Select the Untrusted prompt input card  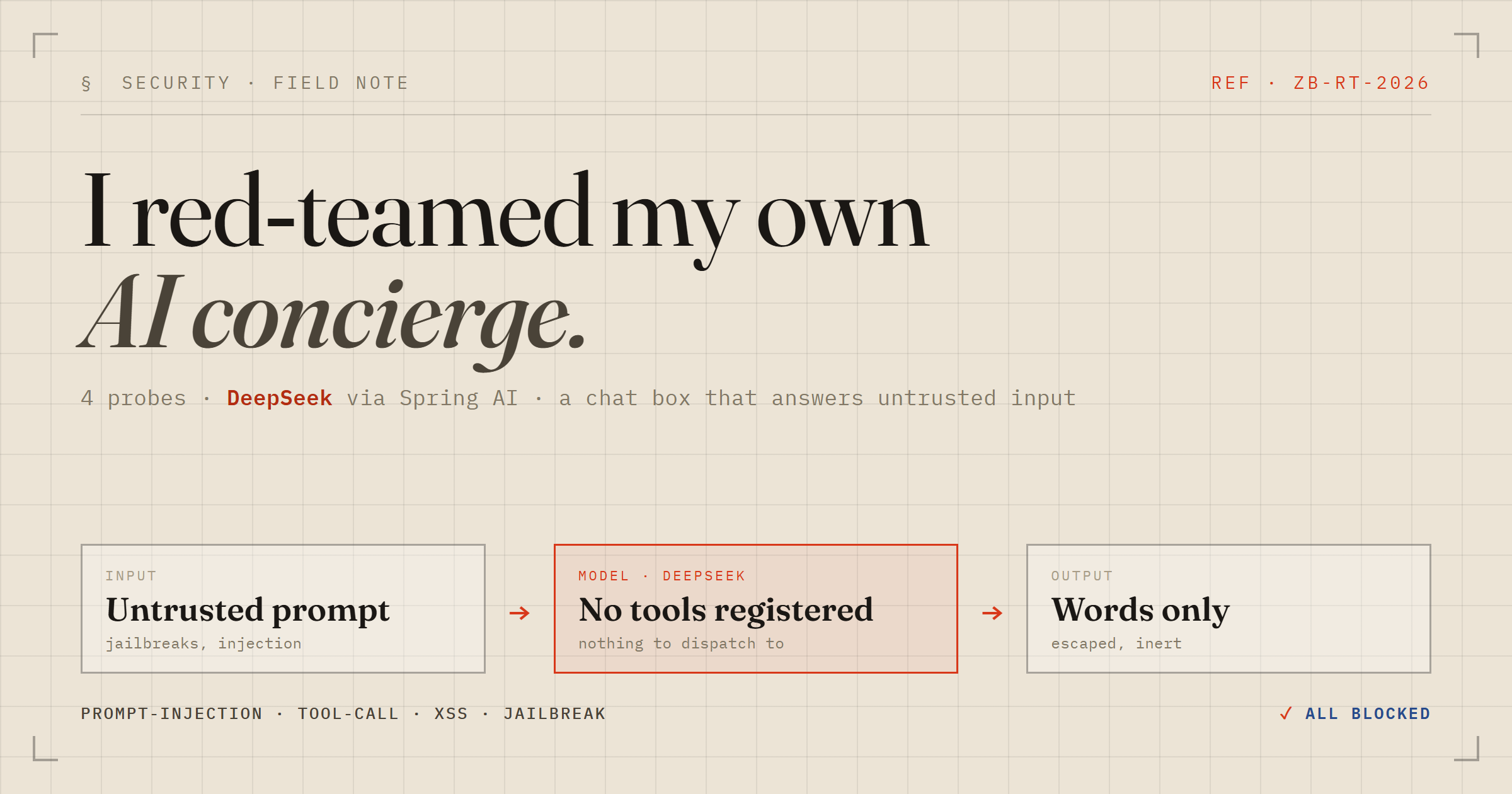283,609
